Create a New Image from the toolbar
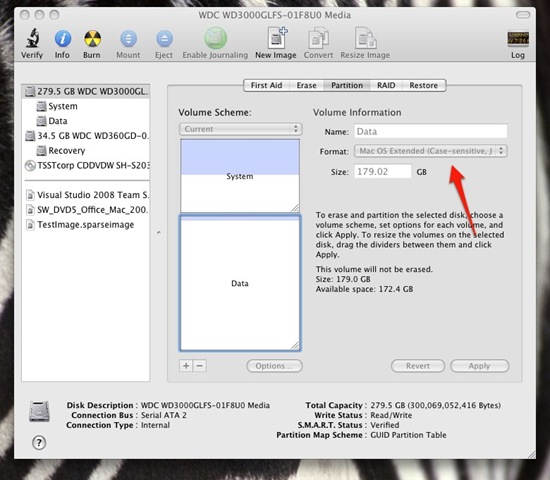 click(277, 38)
